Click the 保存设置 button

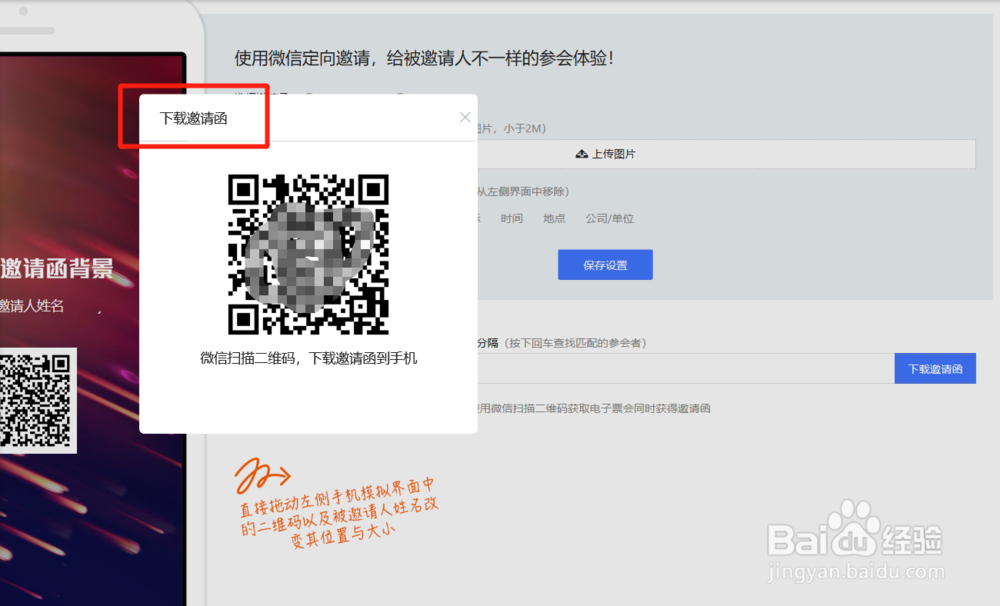click(605, 265)
